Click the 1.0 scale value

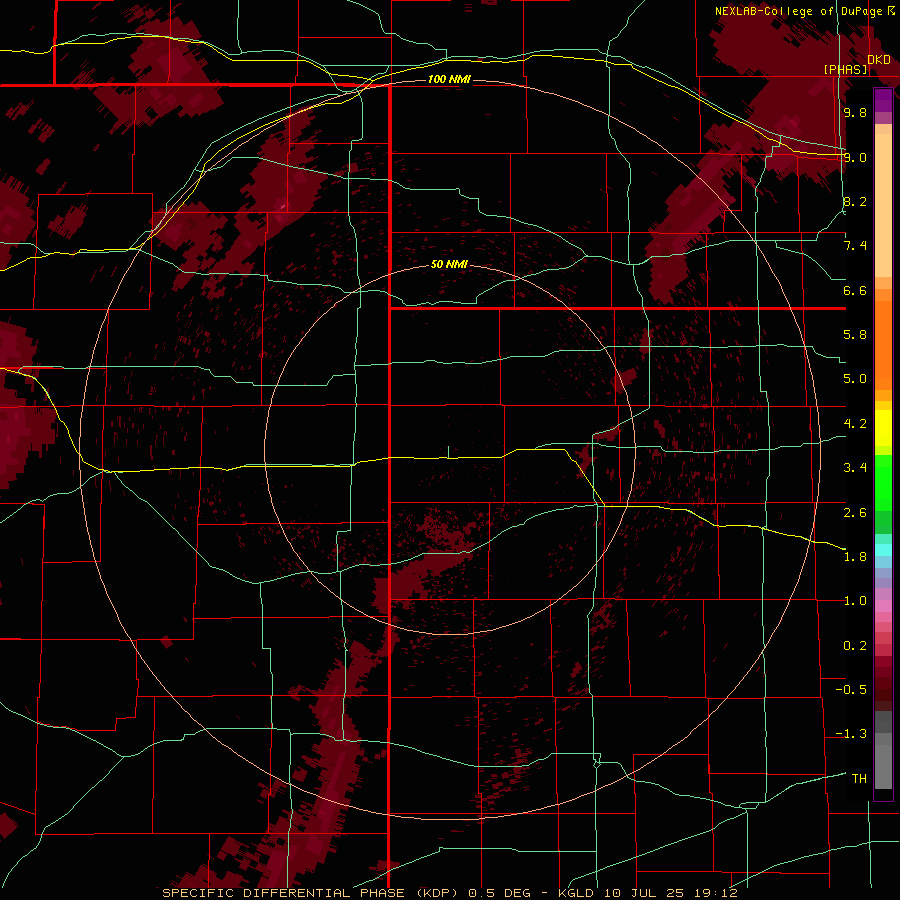coord(855,601)
